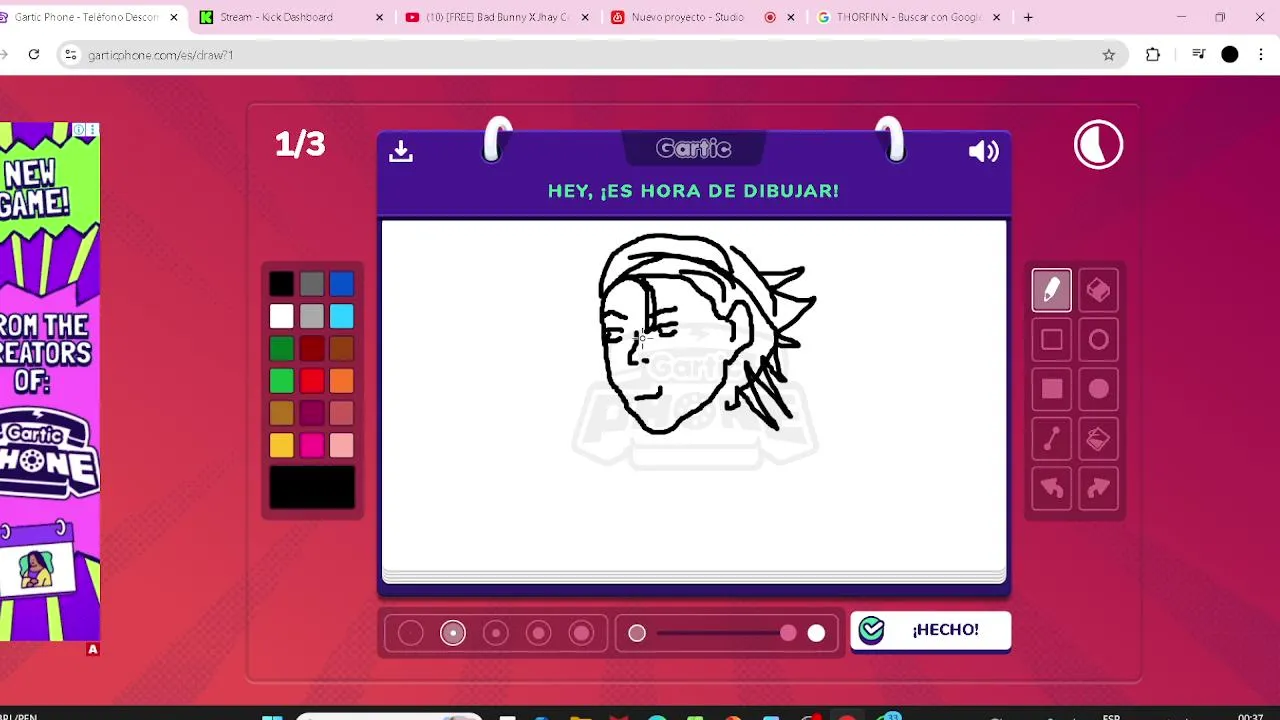Pick the dark gray color swatch

(x=312, y=285)
